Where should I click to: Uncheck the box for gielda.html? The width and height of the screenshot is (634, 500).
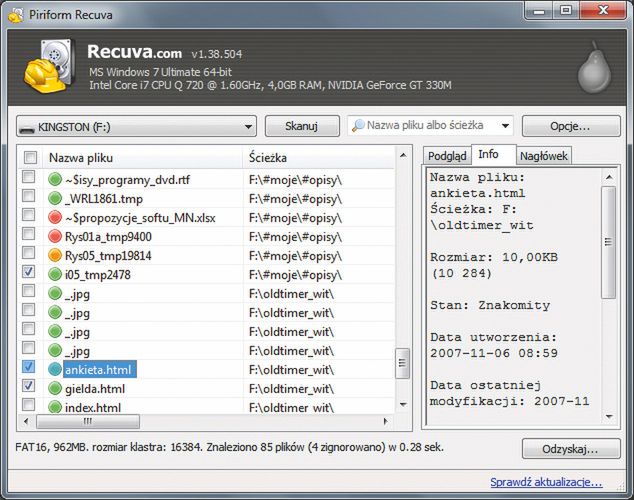[28, 386]
